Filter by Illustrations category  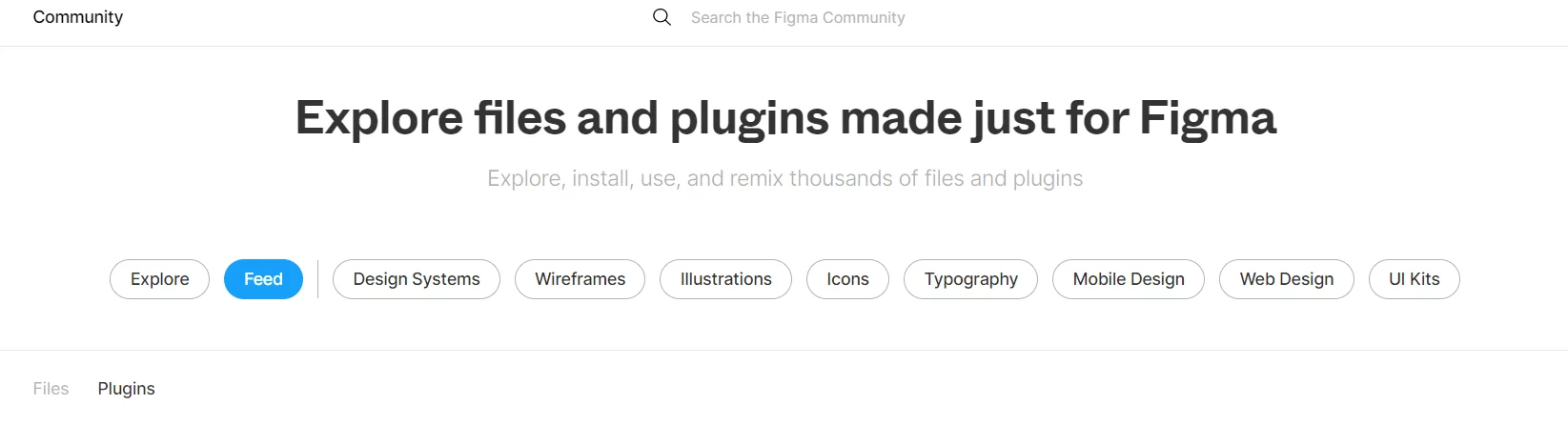tap(725, 279)
